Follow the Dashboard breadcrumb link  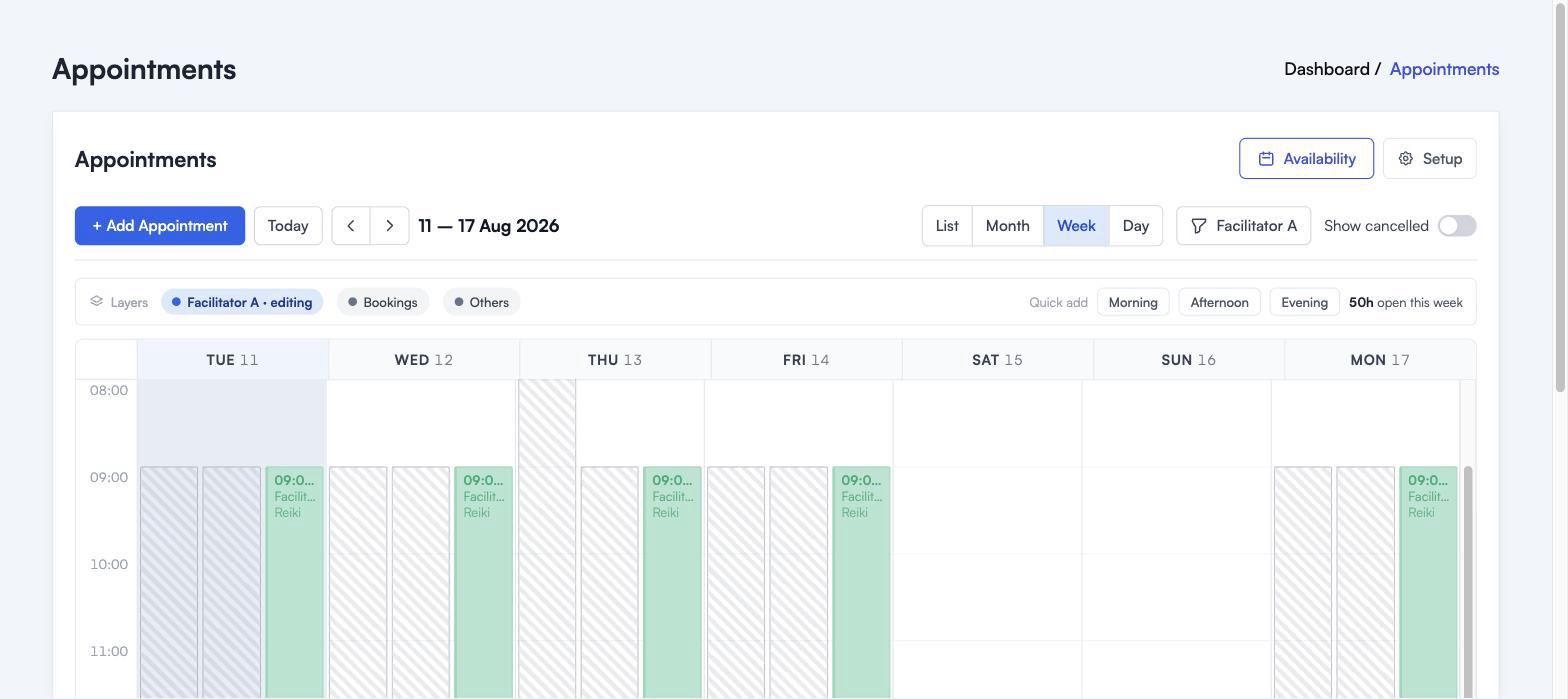click(1327, 69)
